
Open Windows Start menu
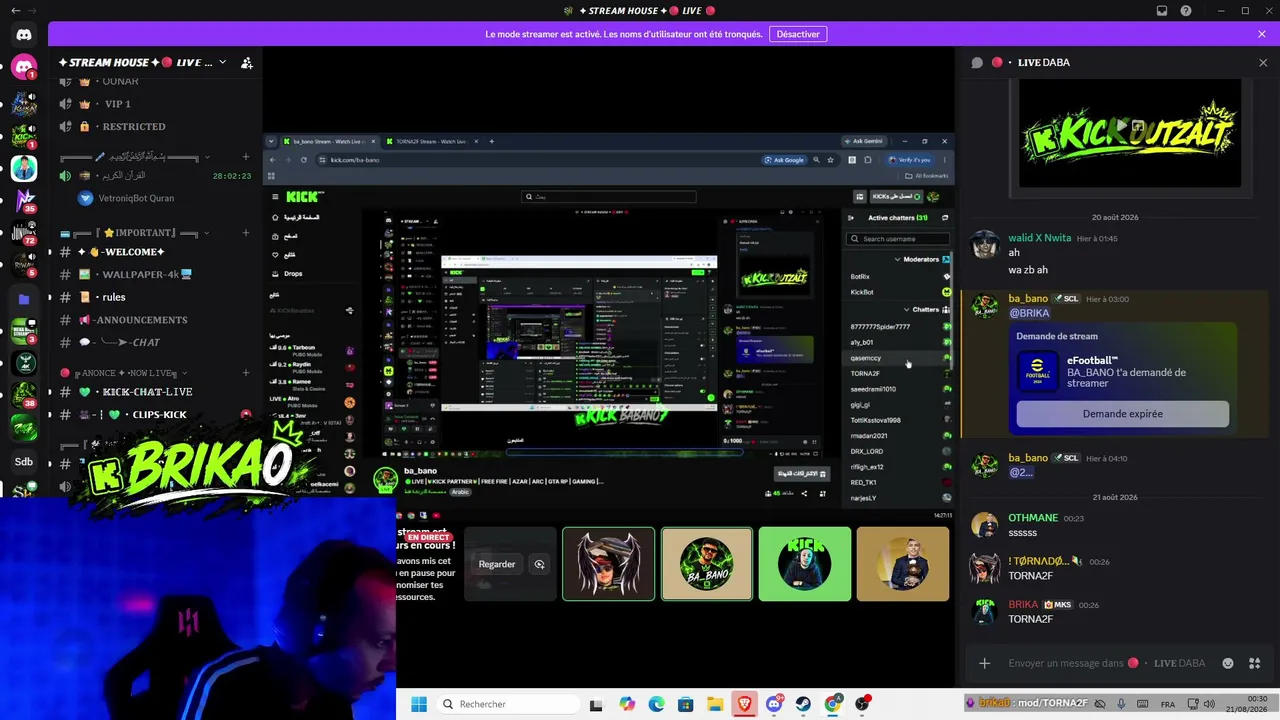pyautogui.click(x=419, y=704)
